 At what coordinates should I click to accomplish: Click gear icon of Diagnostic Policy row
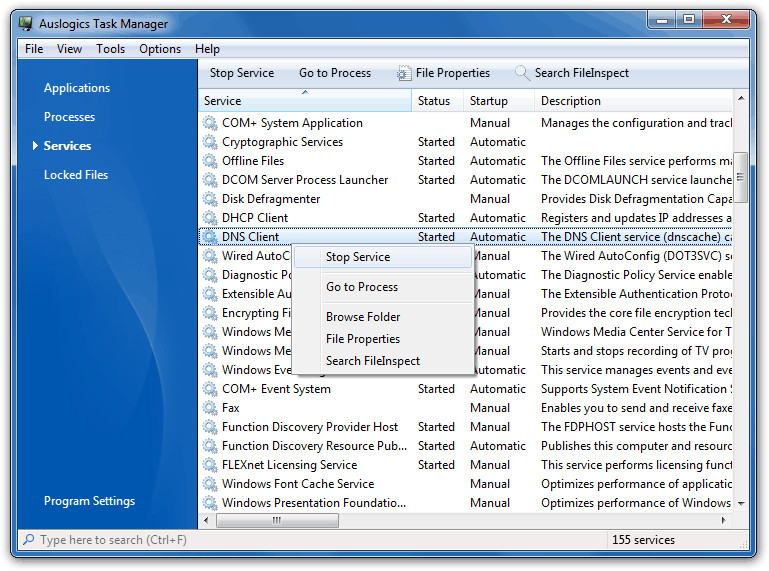coord(210,275)
